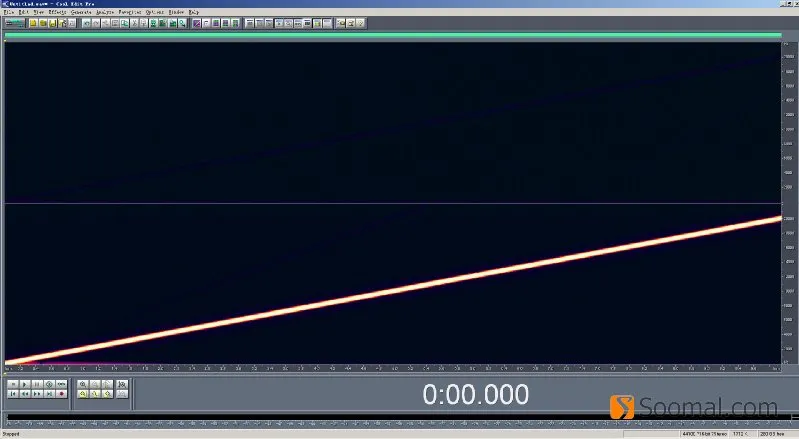Click the 0:00.000 time display
799x439 pixels.
475,395
